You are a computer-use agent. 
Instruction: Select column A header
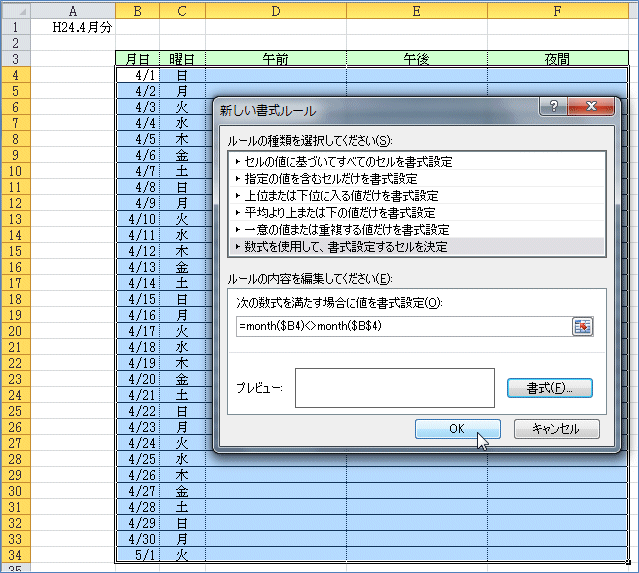tap(73, 11)
